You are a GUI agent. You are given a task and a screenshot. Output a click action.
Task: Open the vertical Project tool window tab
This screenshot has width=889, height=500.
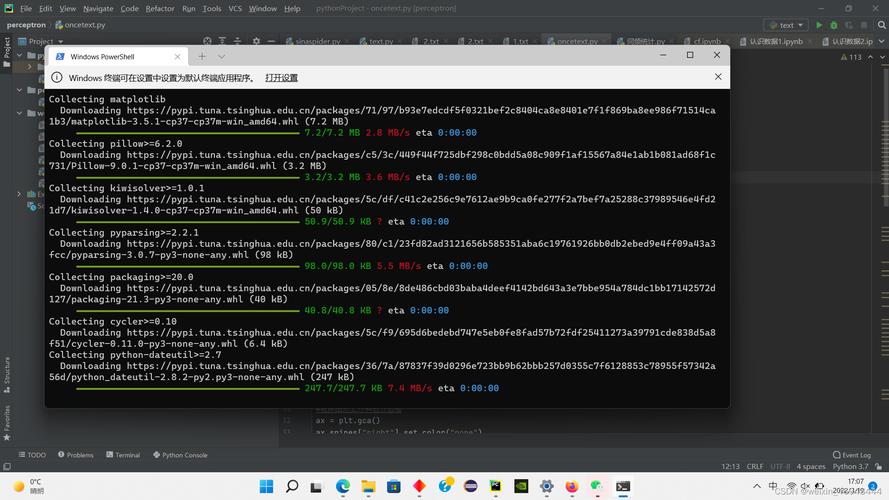[x=7, y=52]
